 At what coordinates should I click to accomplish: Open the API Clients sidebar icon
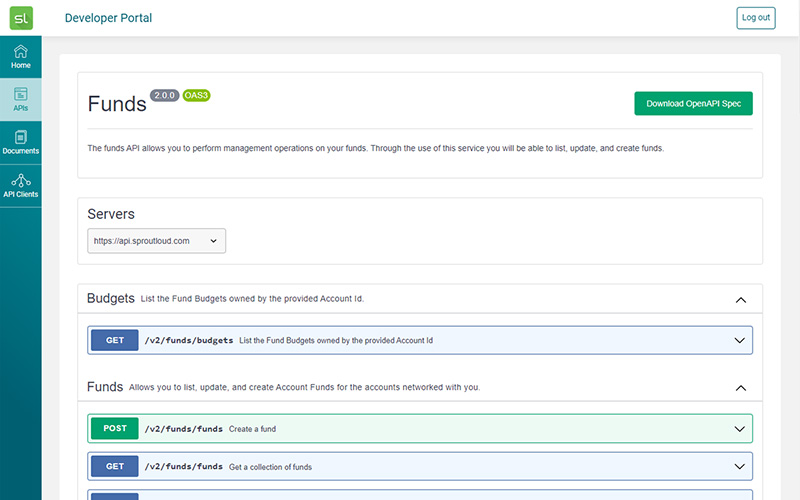[20, 185]
